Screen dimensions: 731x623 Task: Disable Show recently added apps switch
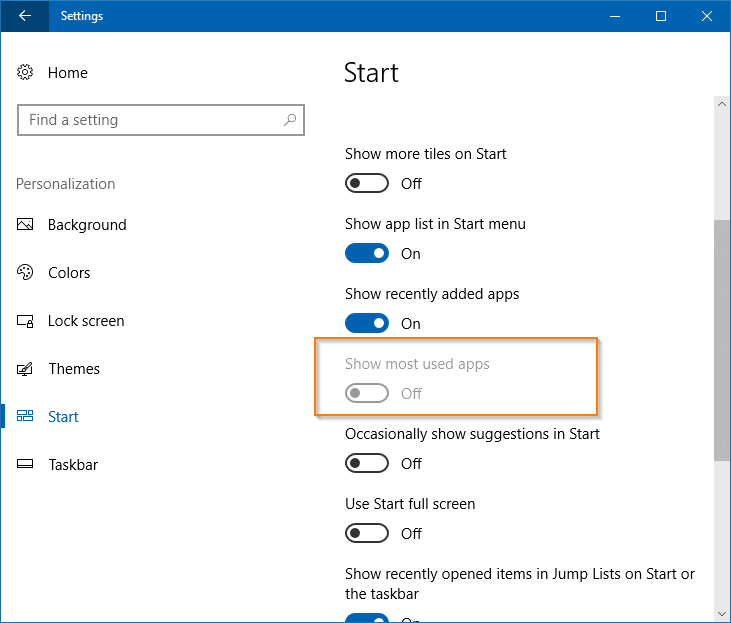(x=367, y=323)
